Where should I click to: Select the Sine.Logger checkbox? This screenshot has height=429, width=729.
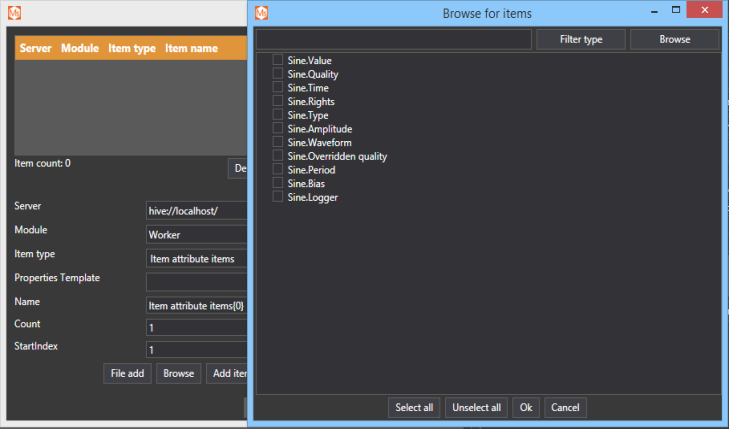click(x=277, y=198)
